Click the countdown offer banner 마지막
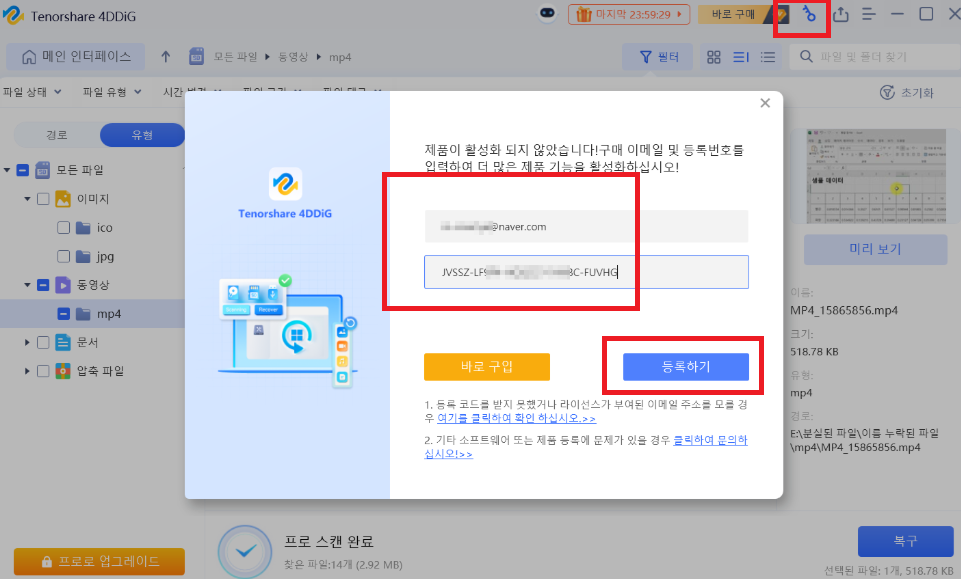Viewport: 961px width, 579px height. coord(629,14)
